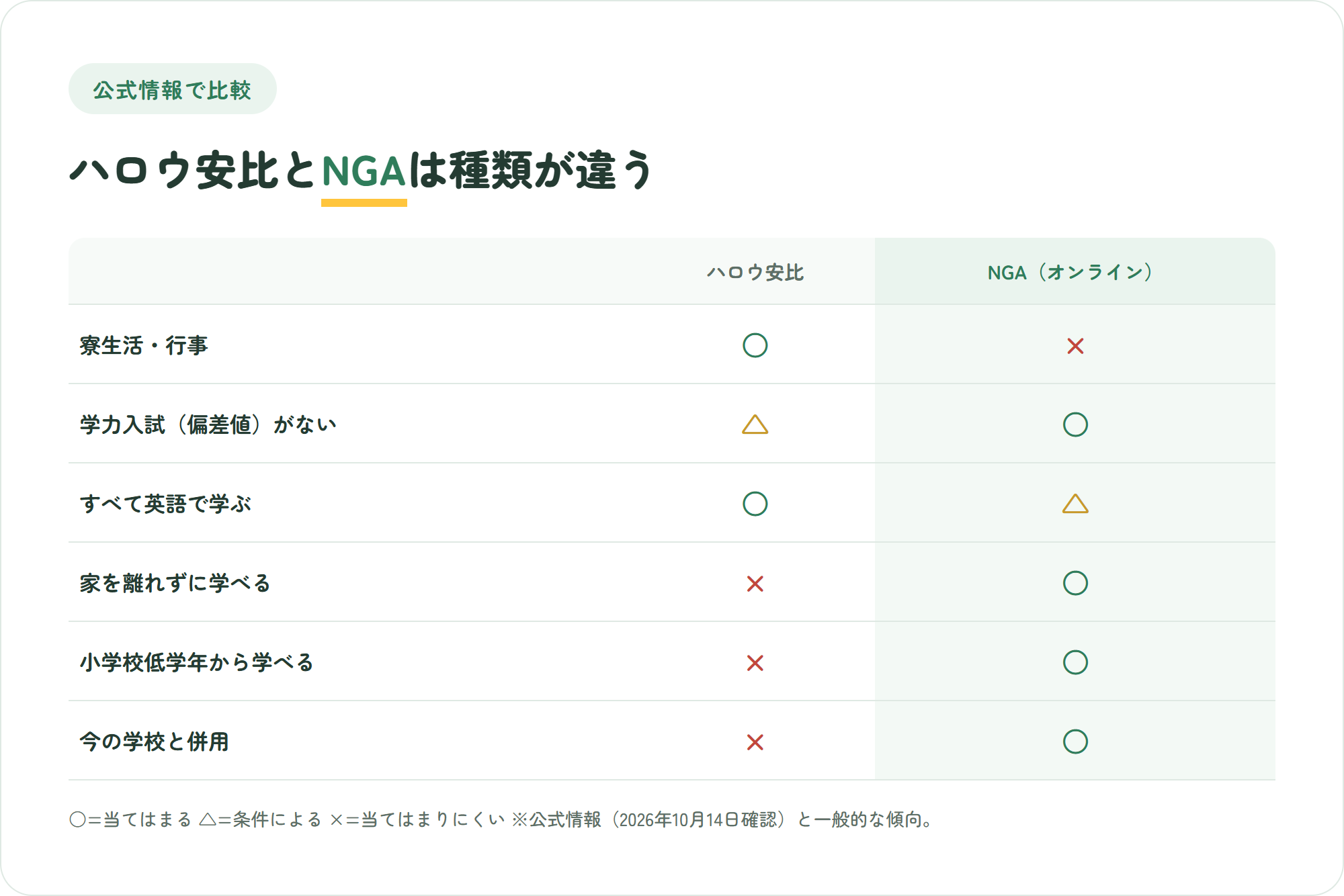Select the ハロウ安比 column header

click(755, 272)
